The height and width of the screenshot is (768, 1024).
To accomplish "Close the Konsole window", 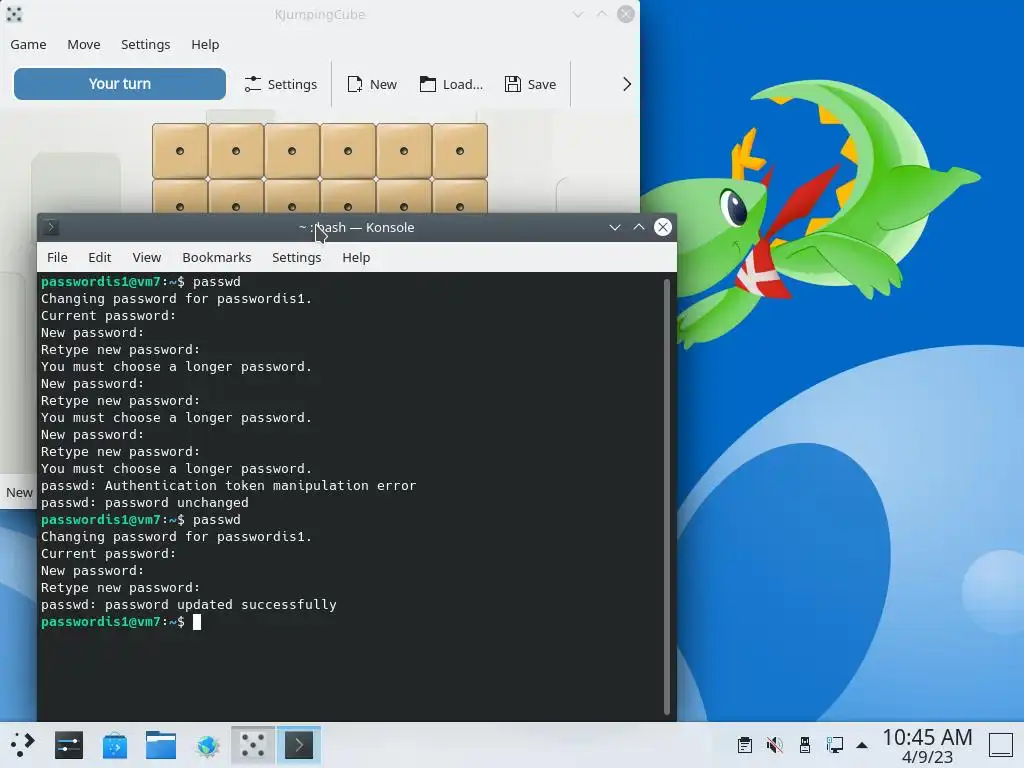I will point(663,227).
